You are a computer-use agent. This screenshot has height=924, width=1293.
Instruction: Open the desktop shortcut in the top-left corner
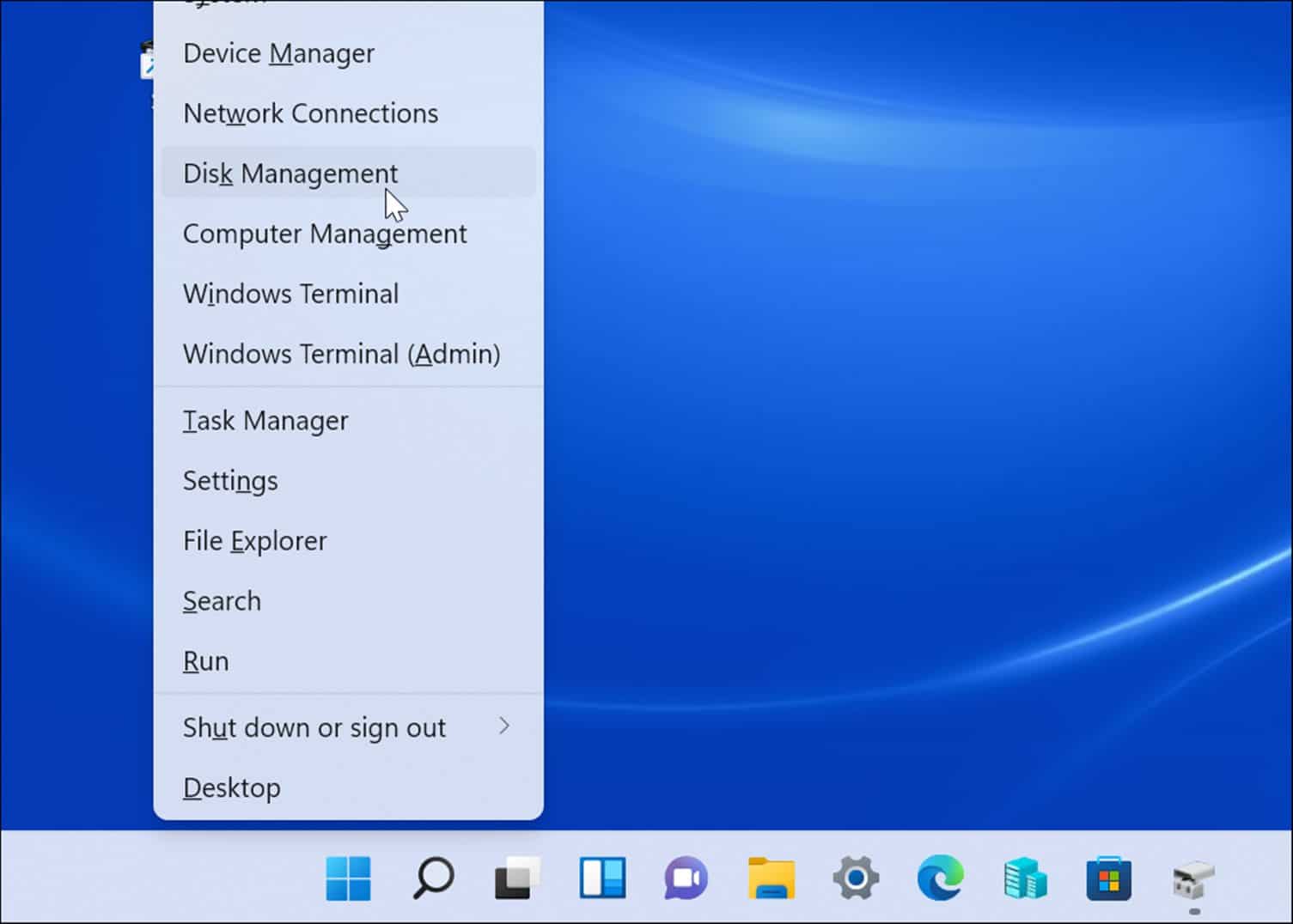pos(149,60)
